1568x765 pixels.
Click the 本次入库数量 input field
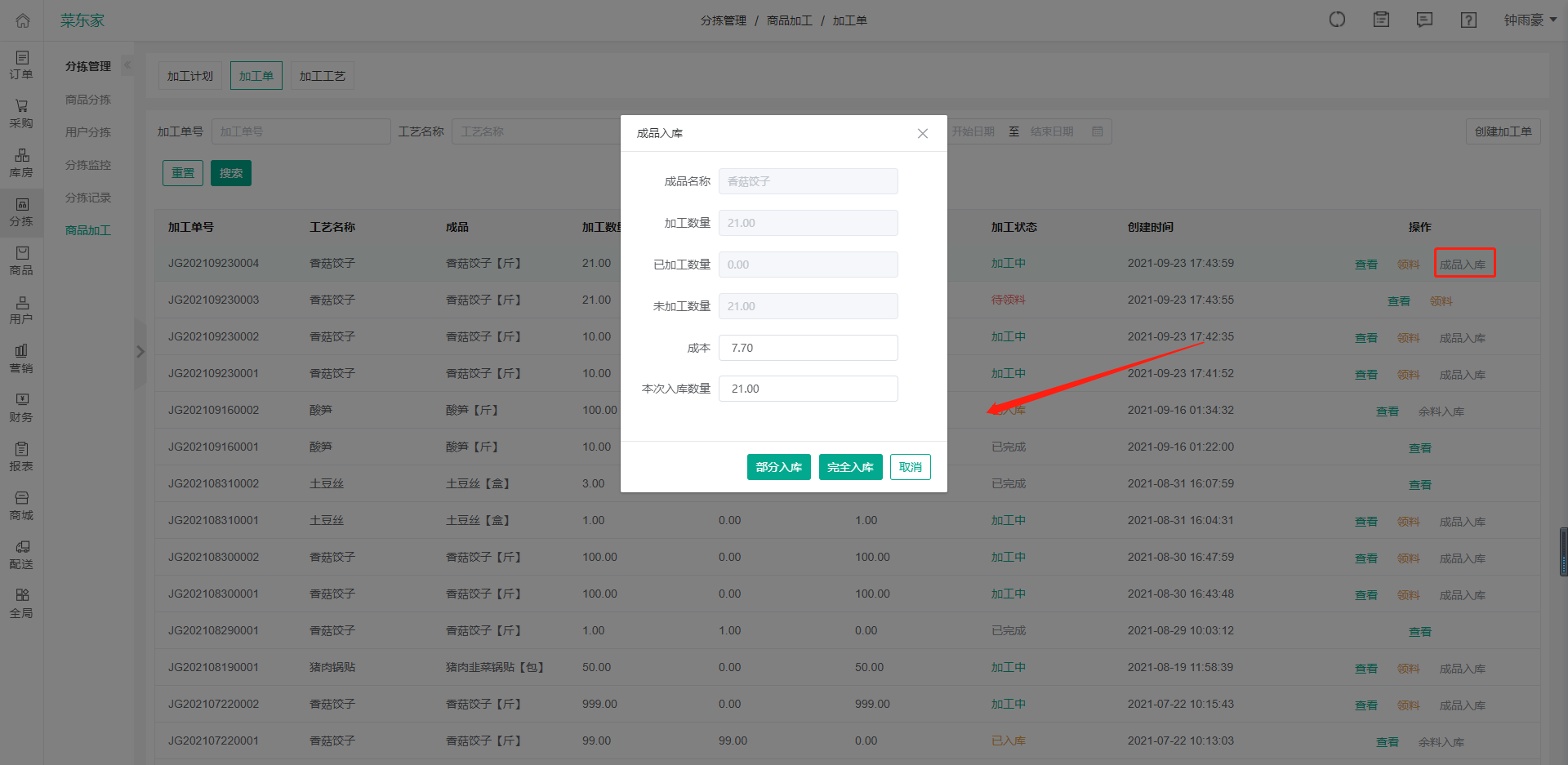(808, 389)
